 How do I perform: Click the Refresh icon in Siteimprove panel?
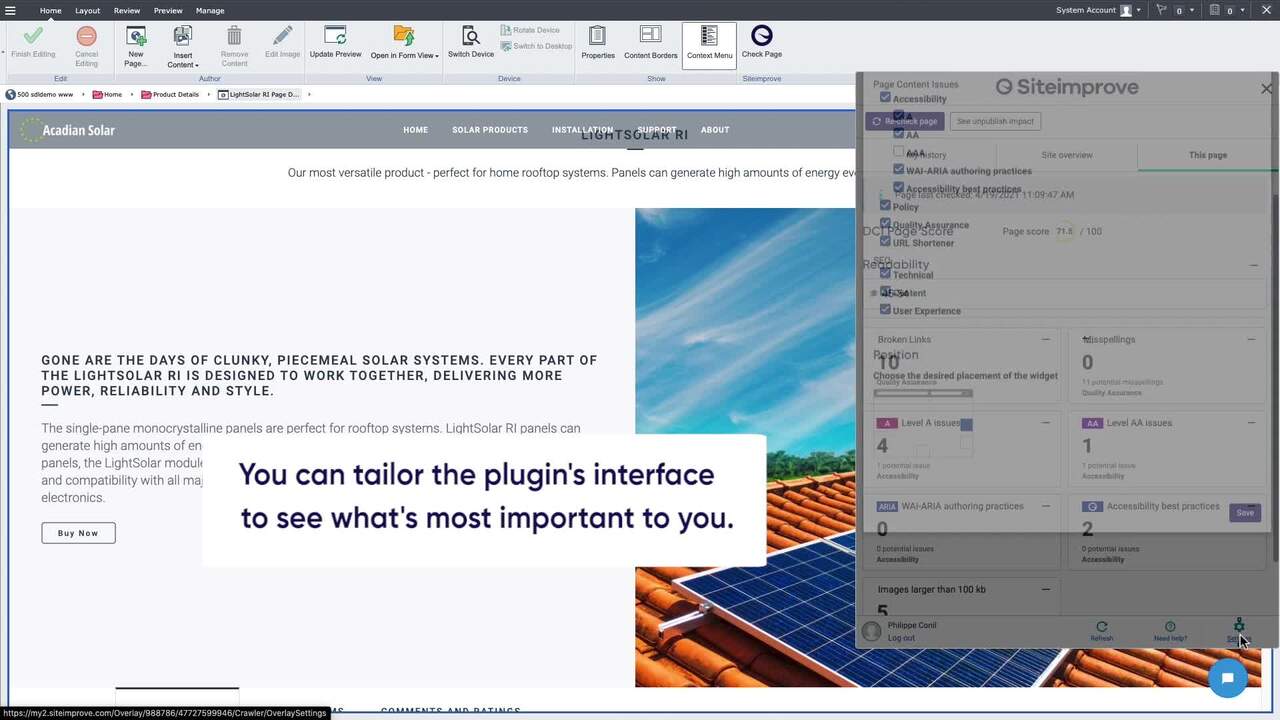(1102, 627)
